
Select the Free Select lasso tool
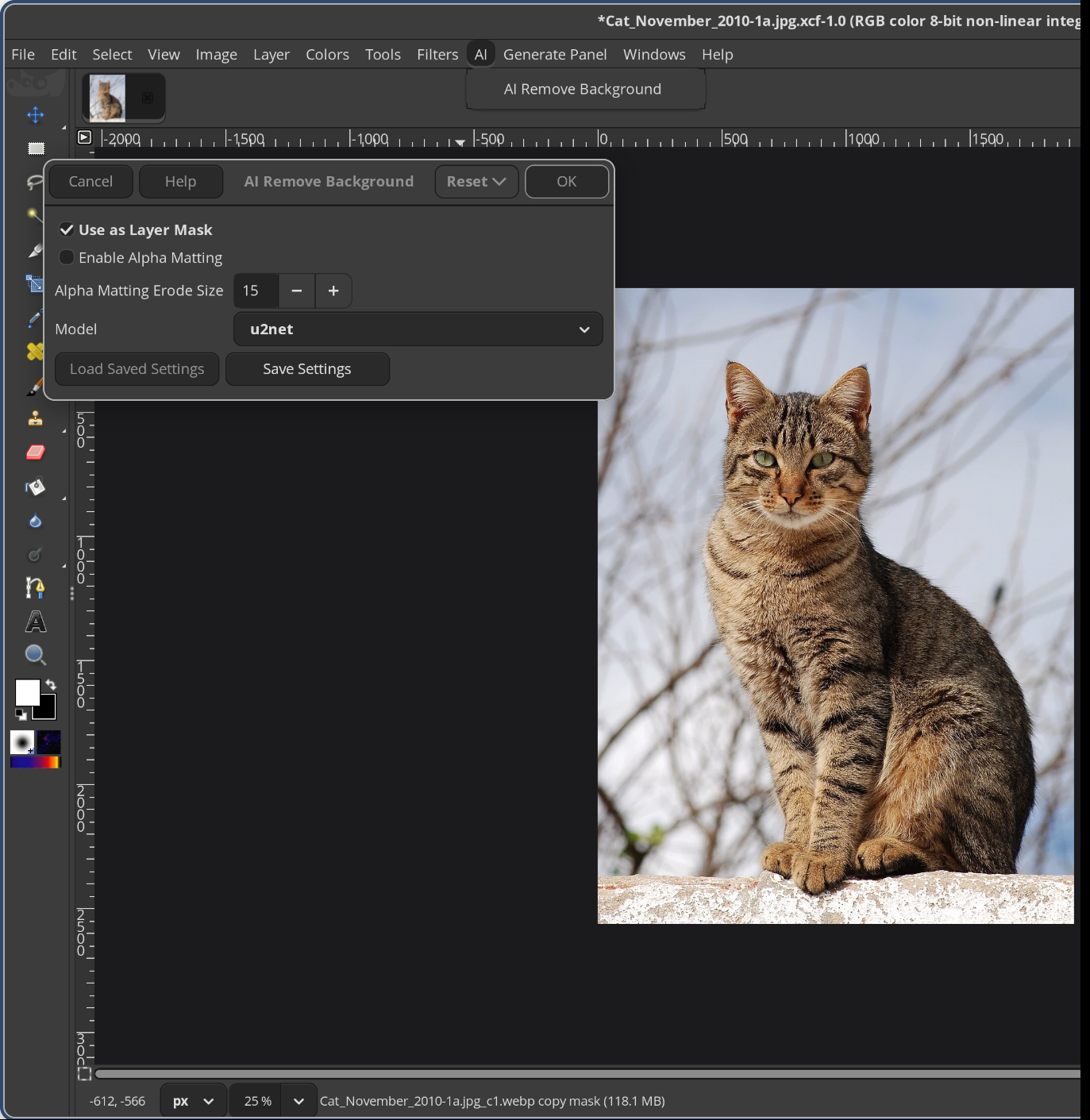[x=35, y=182]
